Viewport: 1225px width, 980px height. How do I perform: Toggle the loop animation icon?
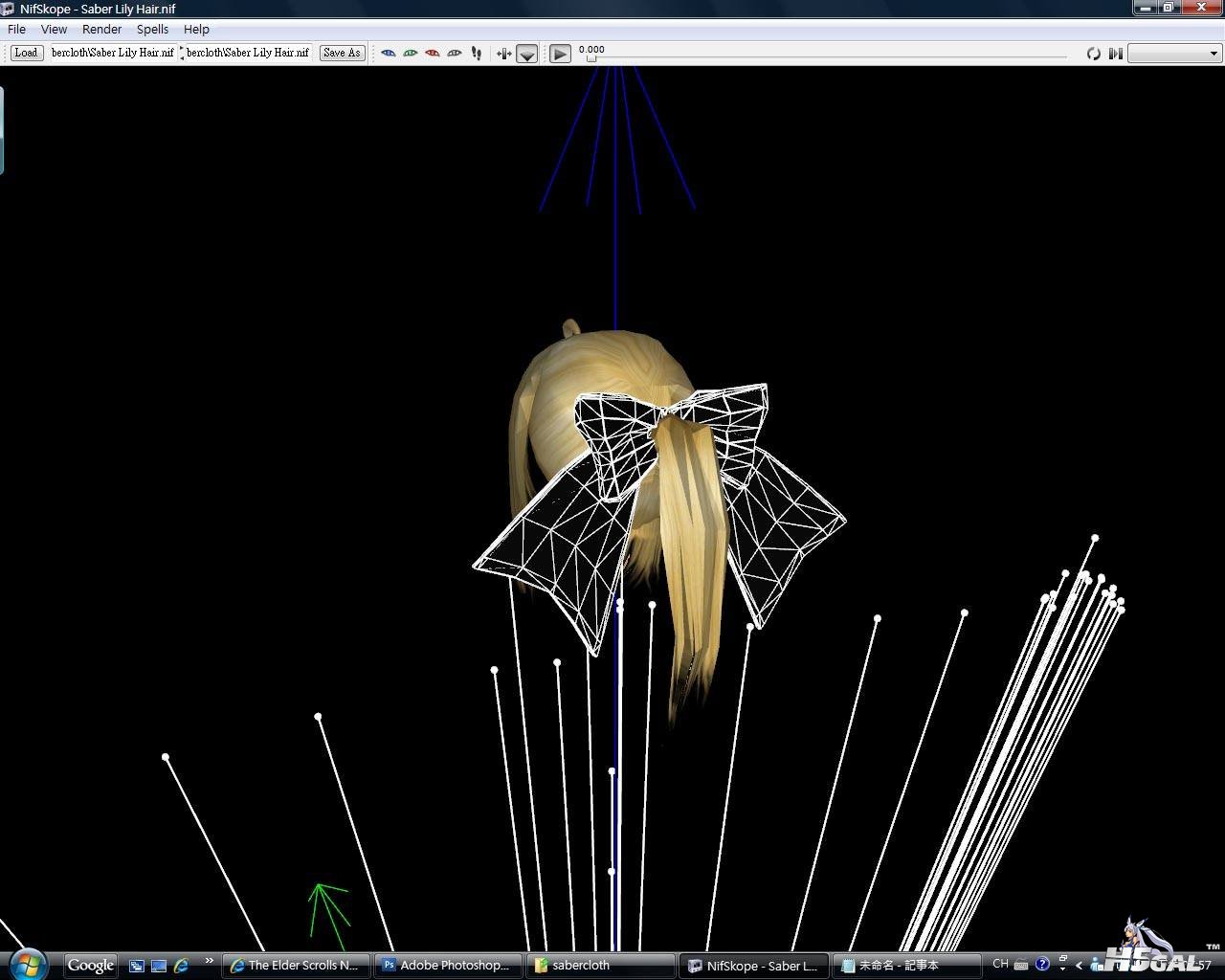1093,54
